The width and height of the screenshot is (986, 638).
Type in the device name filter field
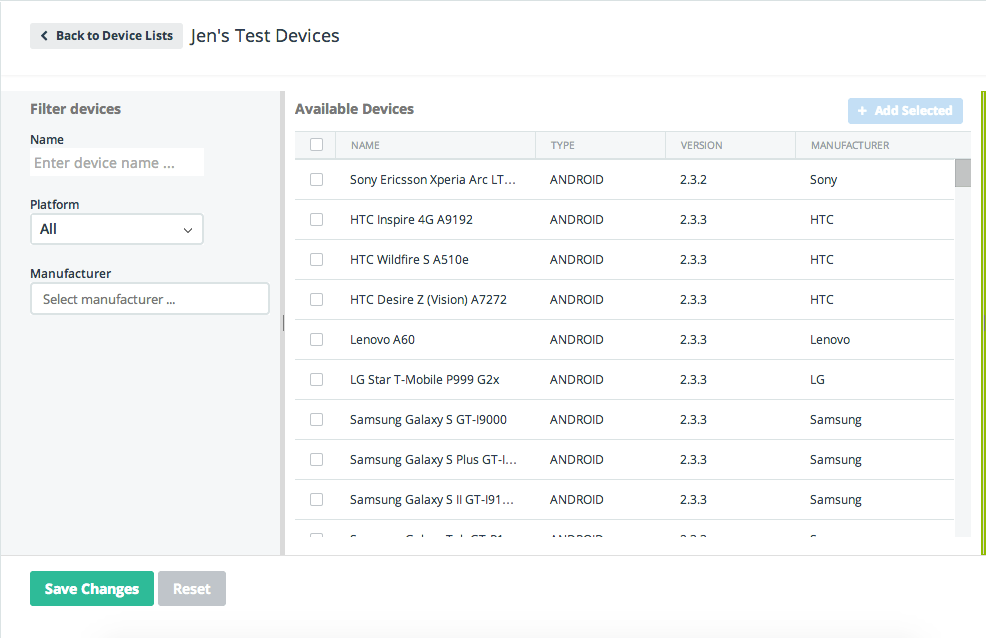(x=117, y=163)
